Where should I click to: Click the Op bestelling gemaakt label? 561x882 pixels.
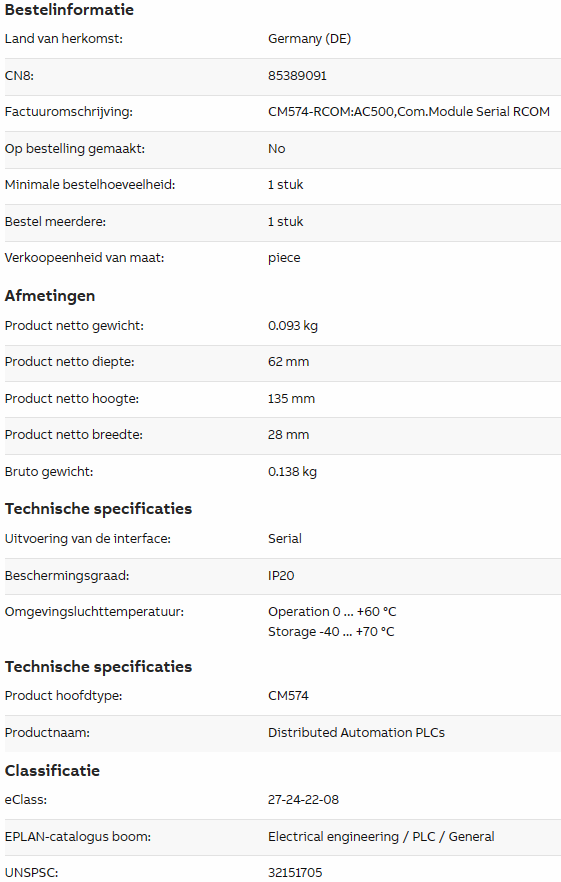pos(75,149)
